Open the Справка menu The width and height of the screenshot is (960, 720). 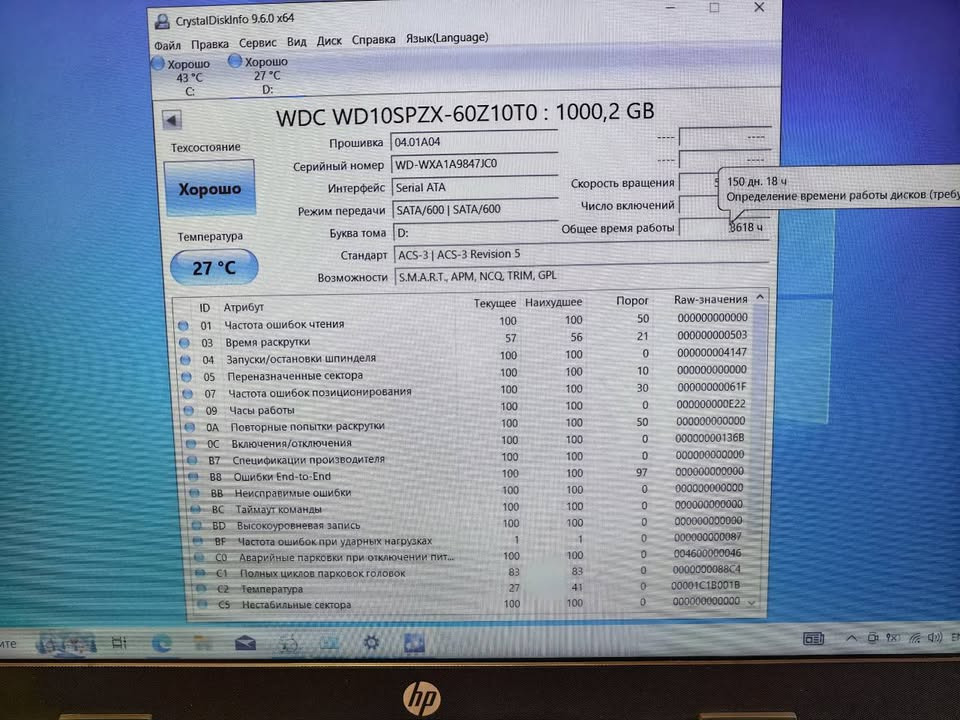tap(374, 40)
